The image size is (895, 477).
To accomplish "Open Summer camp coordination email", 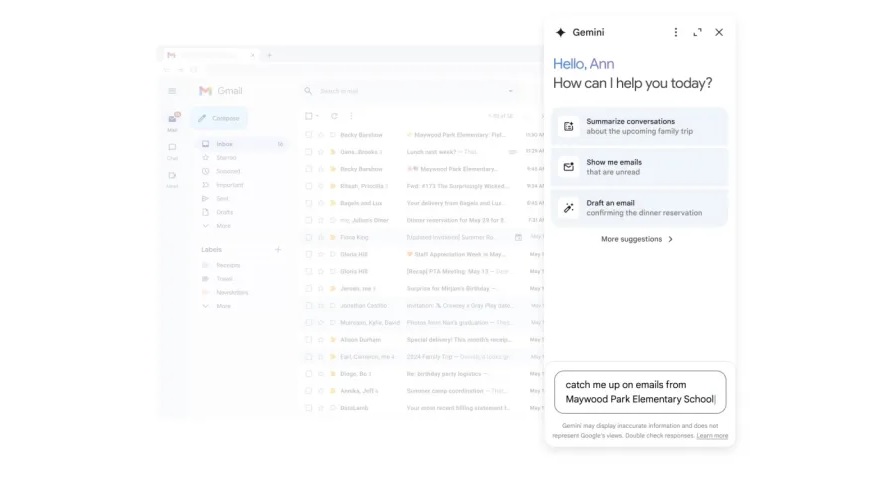I will click(x=422, y=391).
